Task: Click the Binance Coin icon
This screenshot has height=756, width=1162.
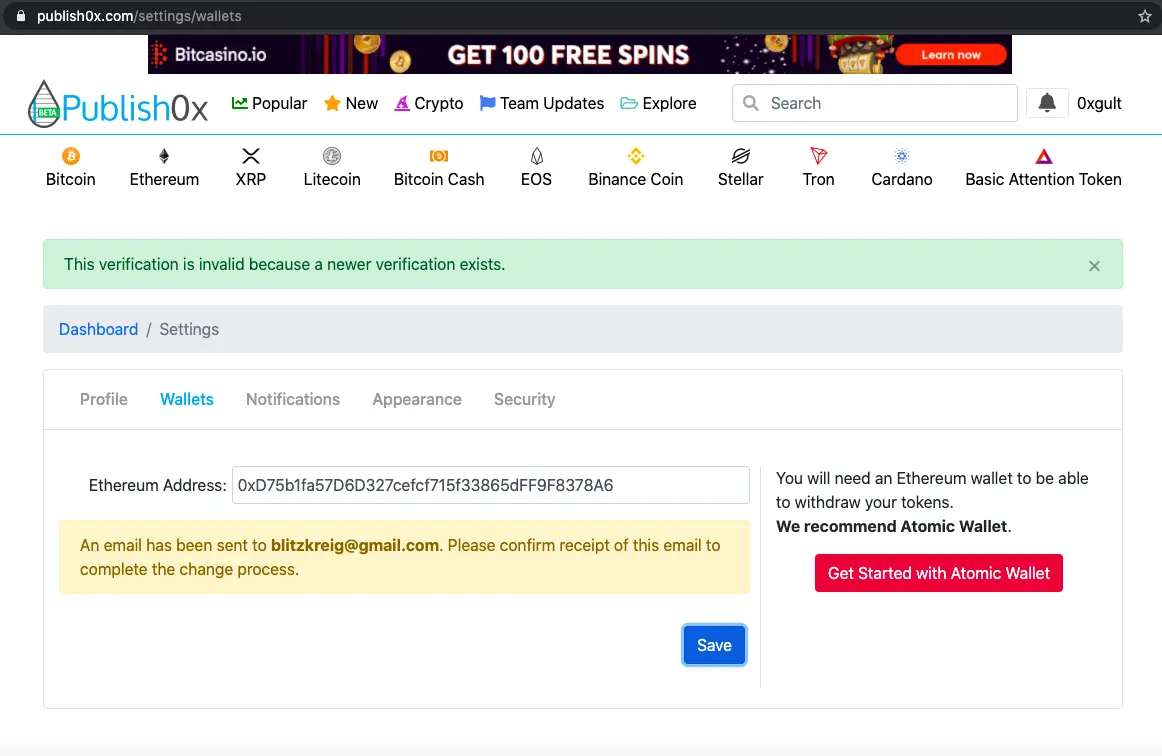Action: click(635, 156)
